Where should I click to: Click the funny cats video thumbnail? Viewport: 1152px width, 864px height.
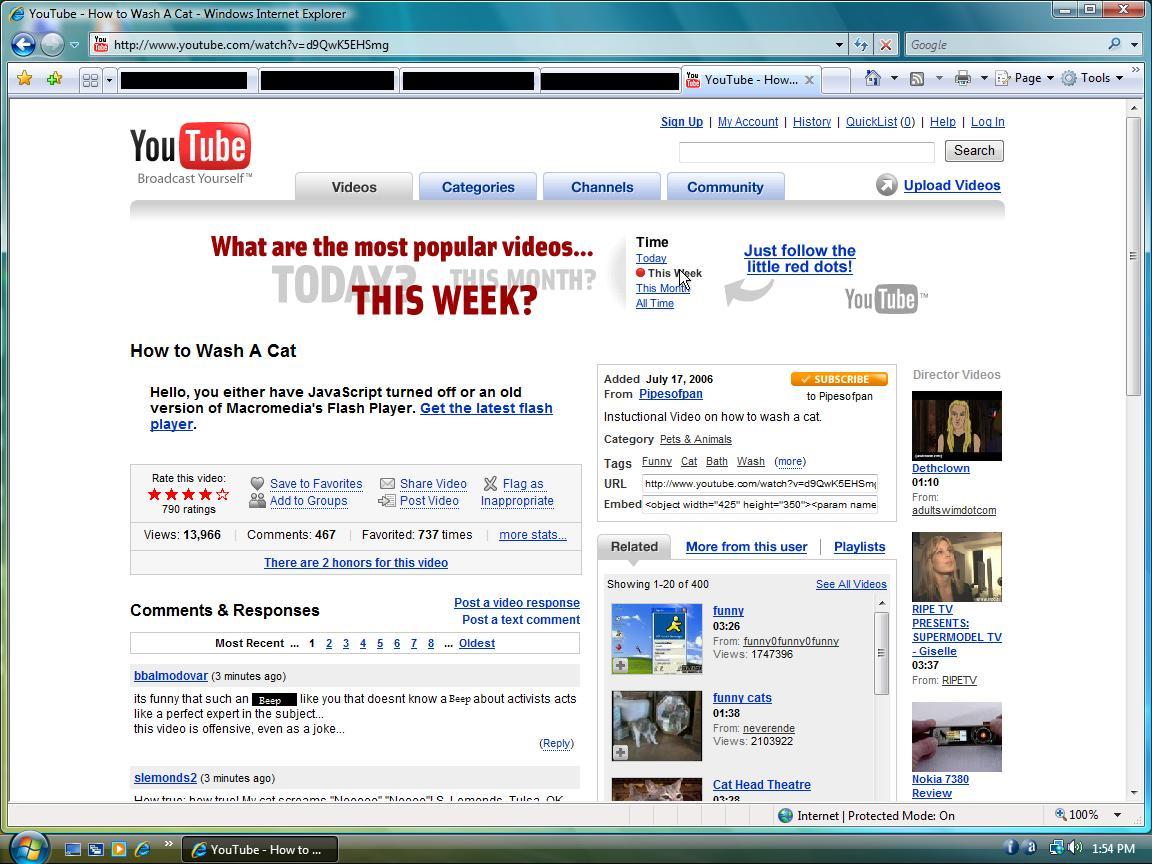point(656,726)
